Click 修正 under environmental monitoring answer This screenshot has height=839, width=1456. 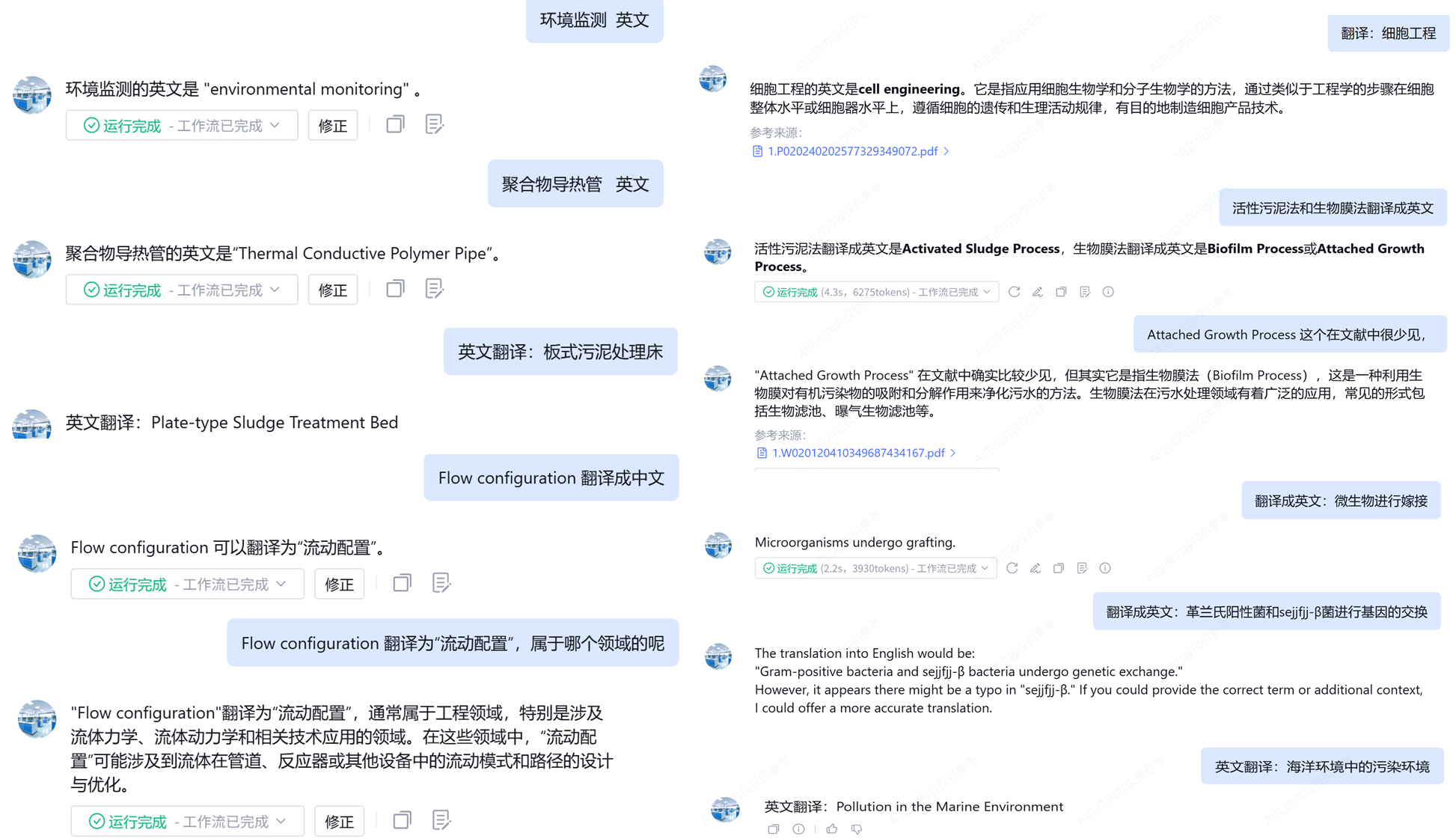tap(333, 125)
